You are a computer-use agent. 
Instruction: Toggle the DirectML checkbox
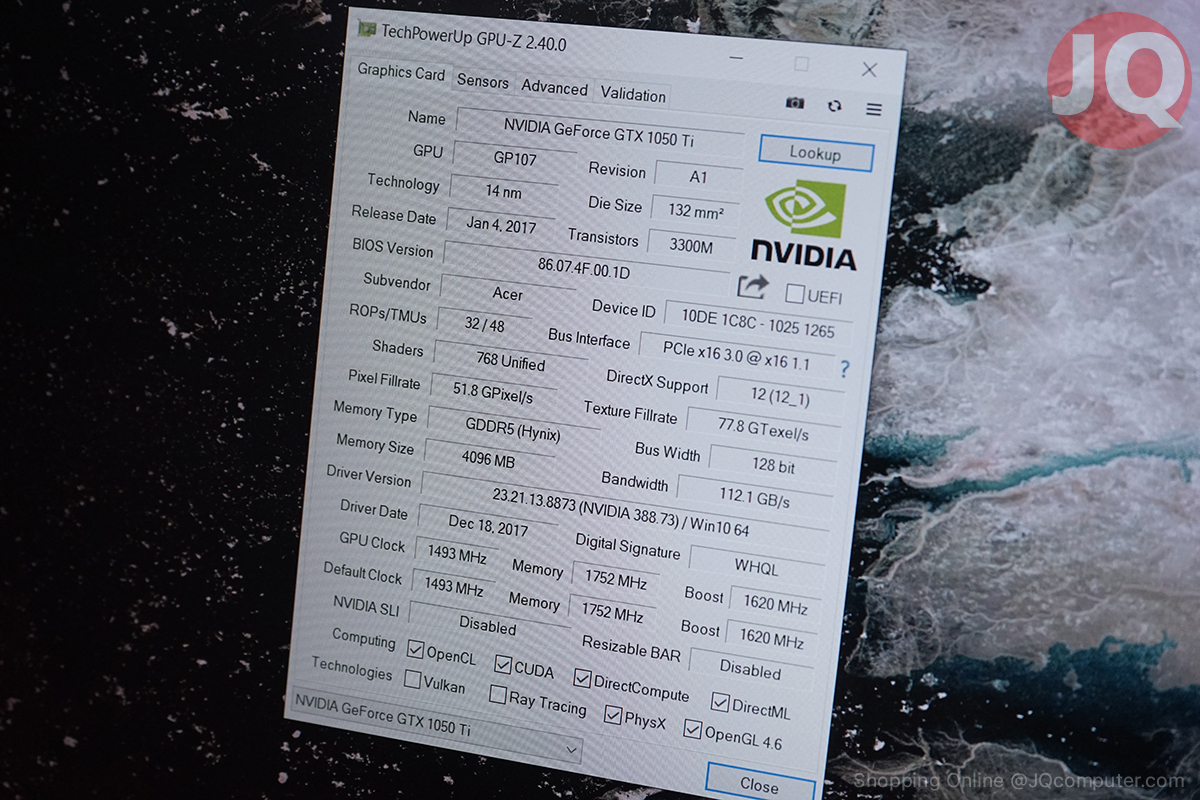[x=720, y=703]
